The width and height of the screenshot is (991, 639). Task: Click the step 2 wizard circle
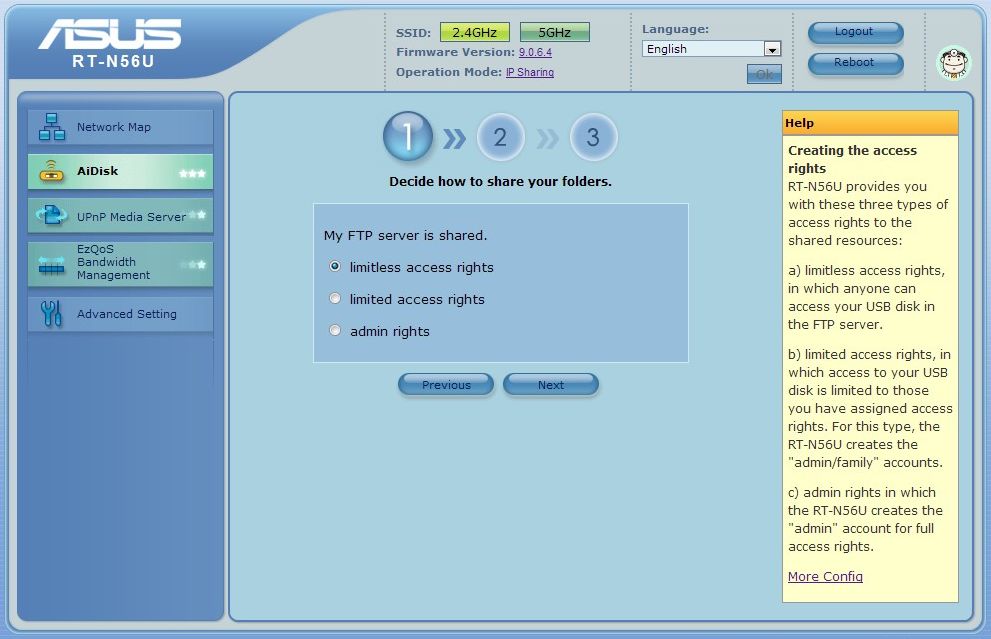point(500,137)
